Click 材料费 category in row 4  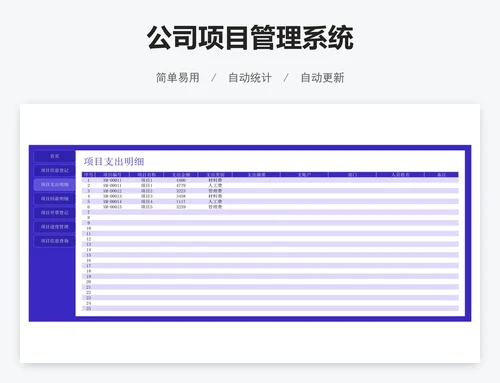[x=215, y=196]
